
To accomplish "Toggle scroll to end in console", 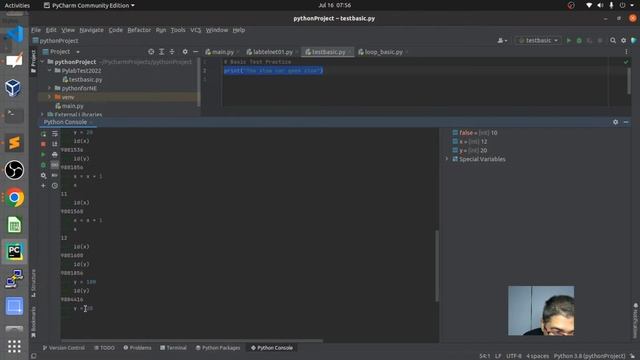I will pos(55,144).
